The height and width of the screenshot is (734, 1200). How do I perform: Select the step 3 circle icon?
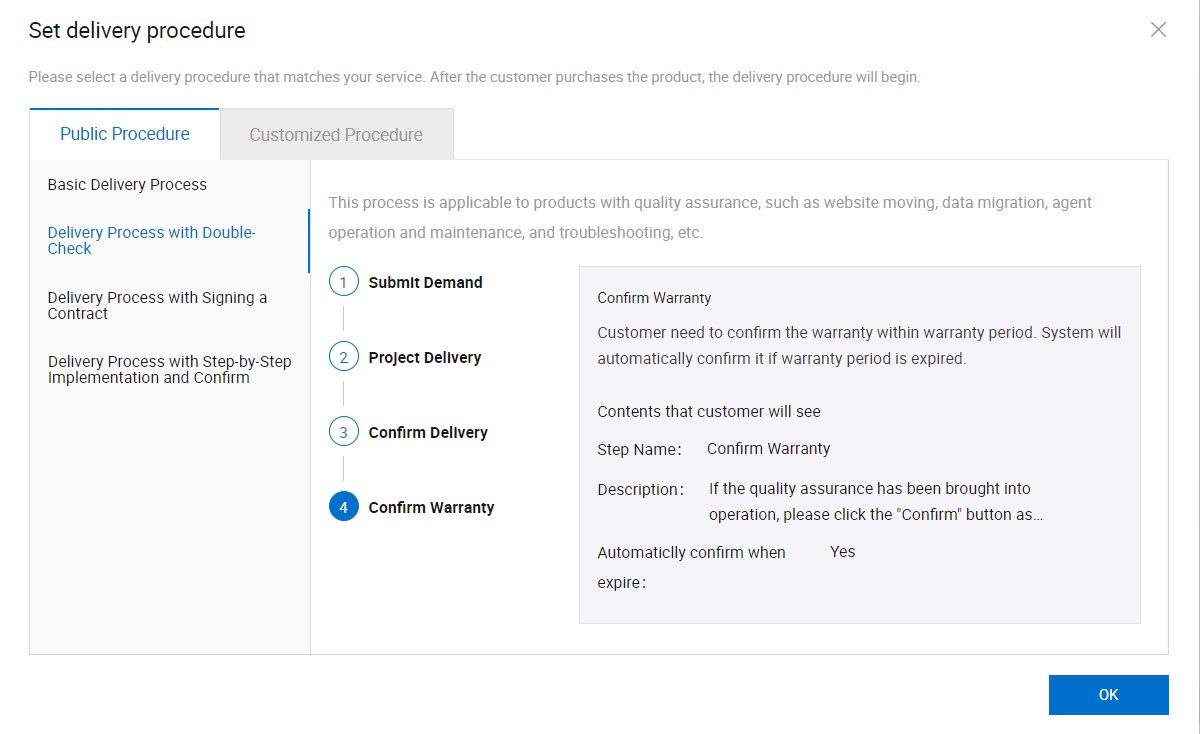click(x=343, y=433)
